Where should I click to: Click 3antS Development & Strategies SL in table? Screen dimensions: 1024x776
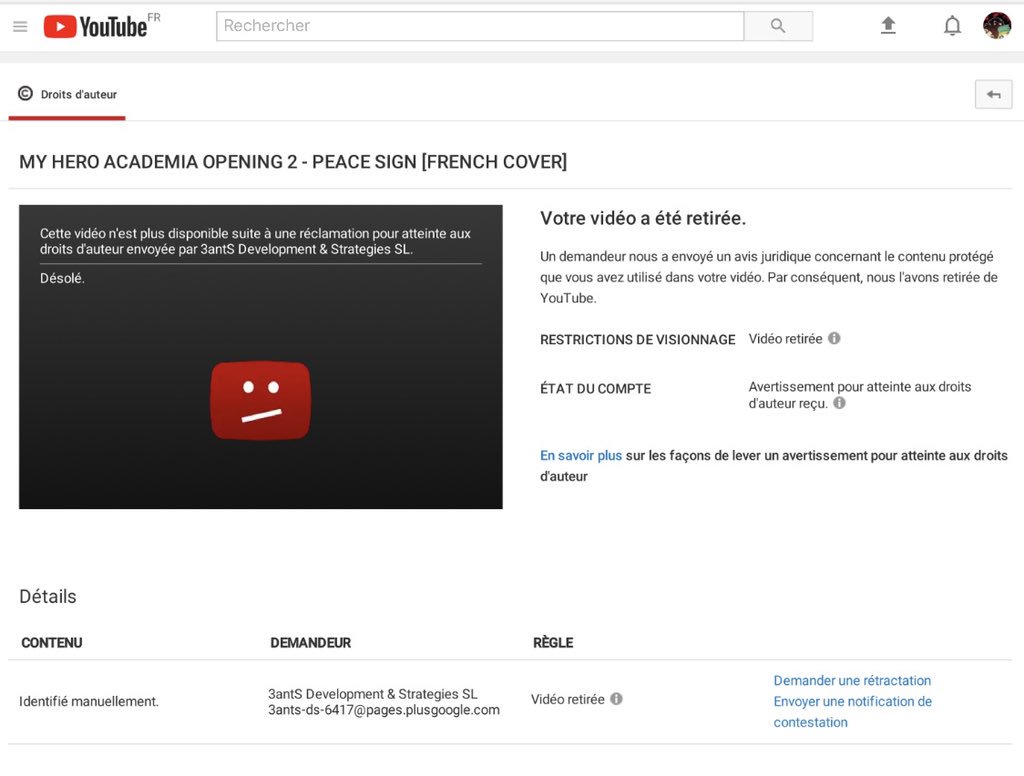(372, 694)
